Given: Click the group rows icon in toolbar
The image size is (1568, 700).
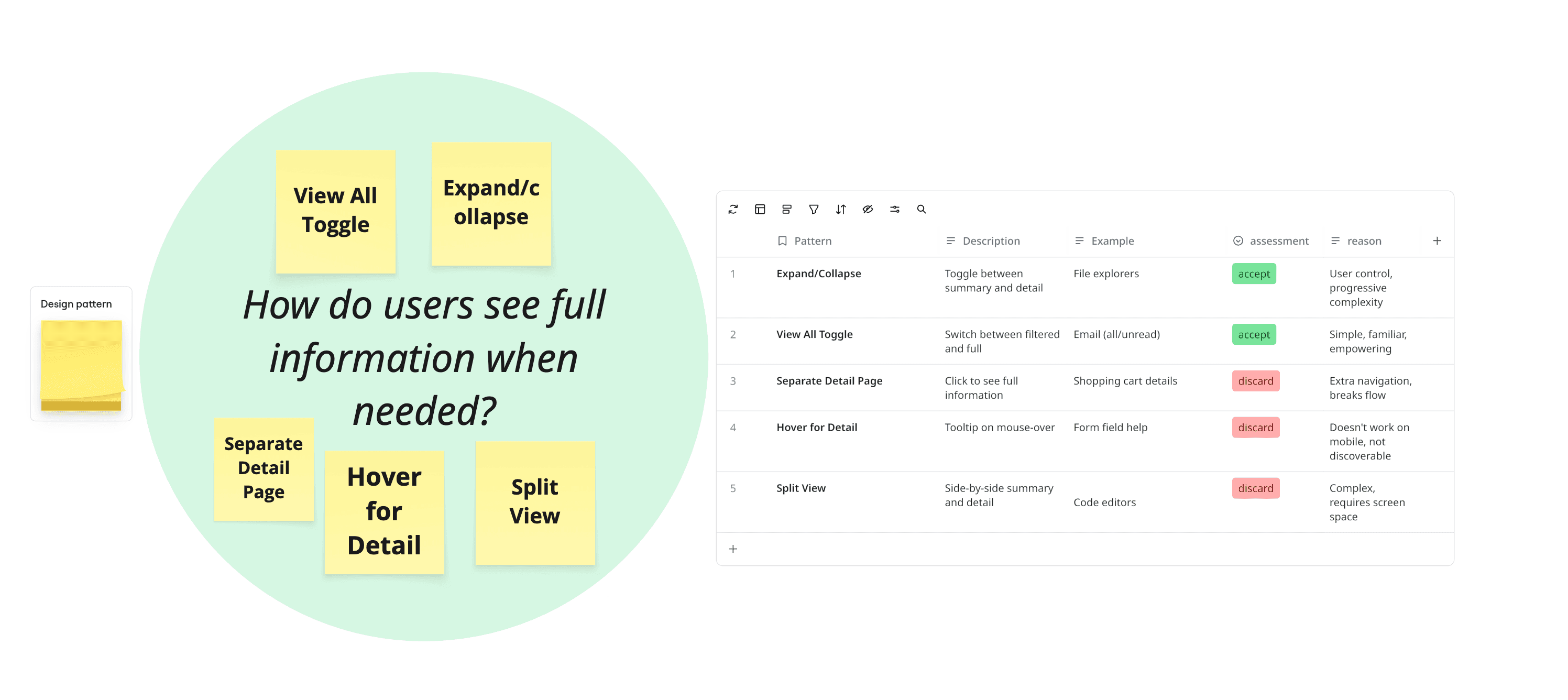Looking at the screenshot, I should [x=786, y=210].
